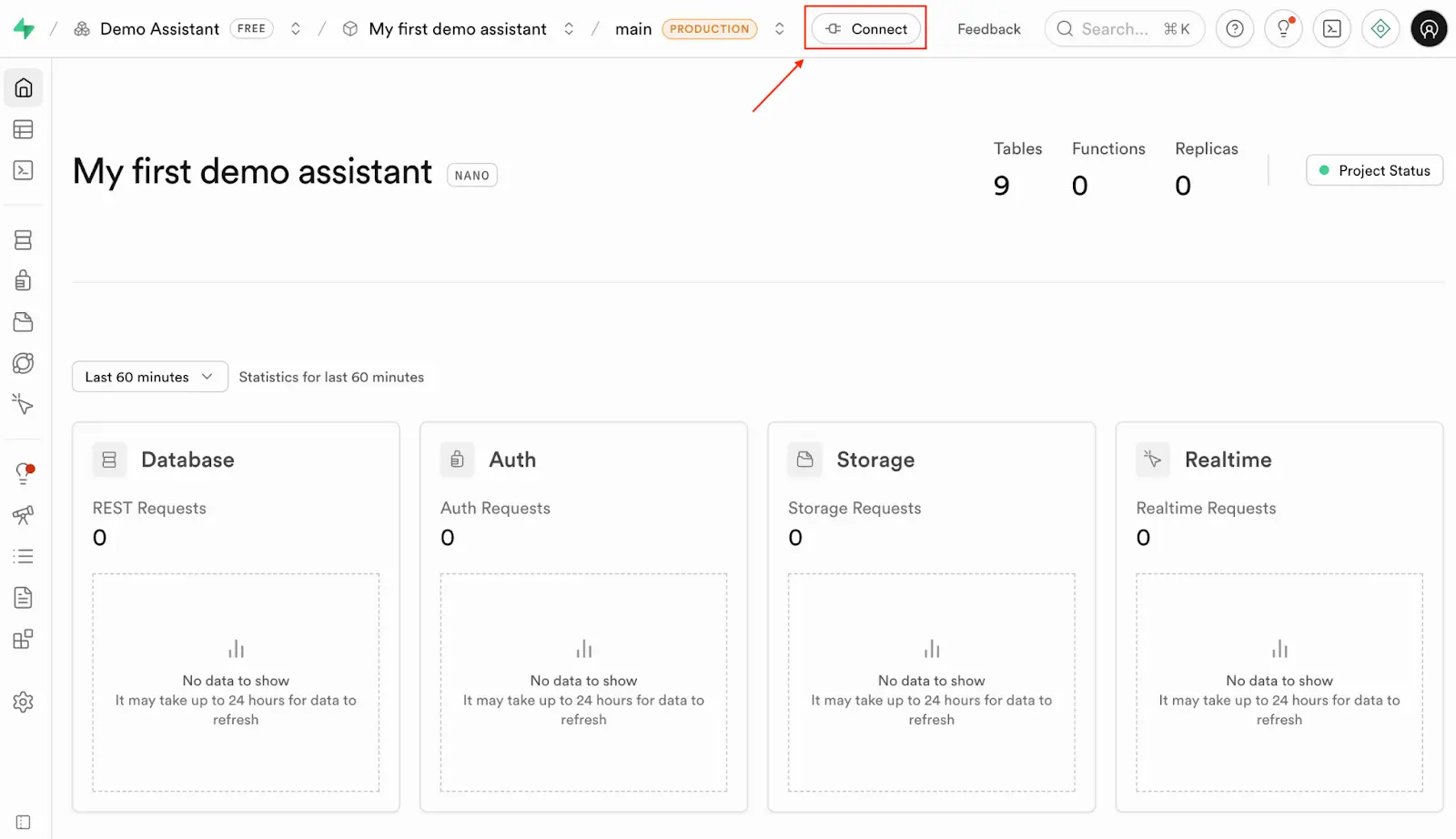Open the Authentication section from the sidebar
The width and height of the screenshot is (1456, 839).
click(x=23, y=280)
